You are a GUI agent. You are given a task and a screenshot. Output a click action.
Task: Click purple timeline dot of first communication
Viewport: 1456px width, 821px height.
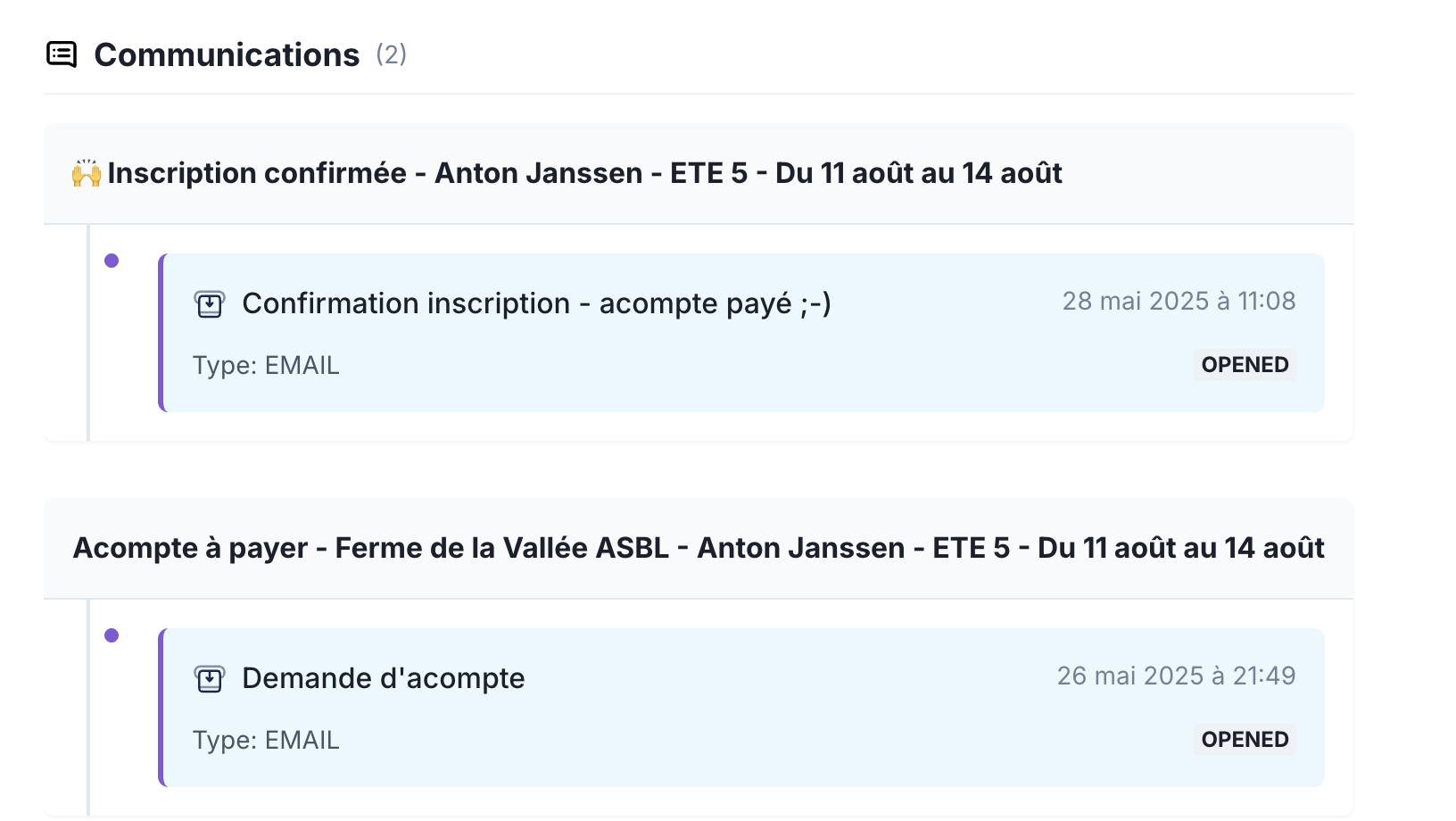(x=112, y=261)
